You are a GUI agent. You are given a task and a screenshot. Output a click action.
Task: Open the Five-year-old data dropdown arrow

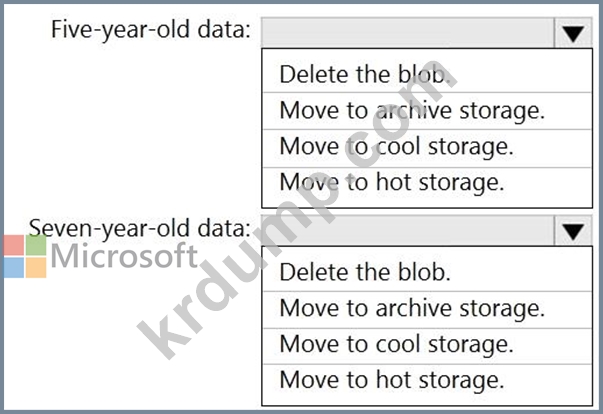tap(572, 32)
